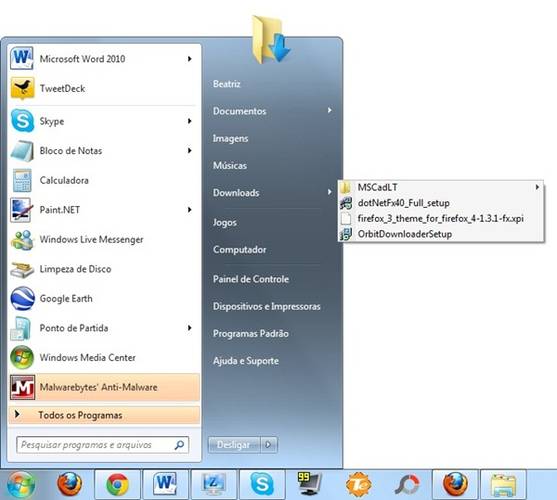The image size is (557, 500).
Task: Click the orange gear taskbar icon
Action: 358,484
